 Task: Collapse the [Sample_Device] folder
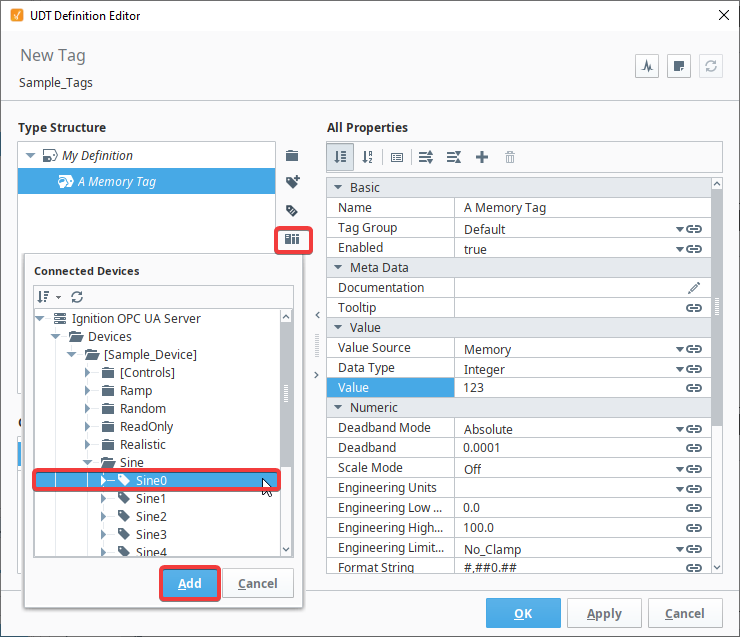click(x=72, y=354)
